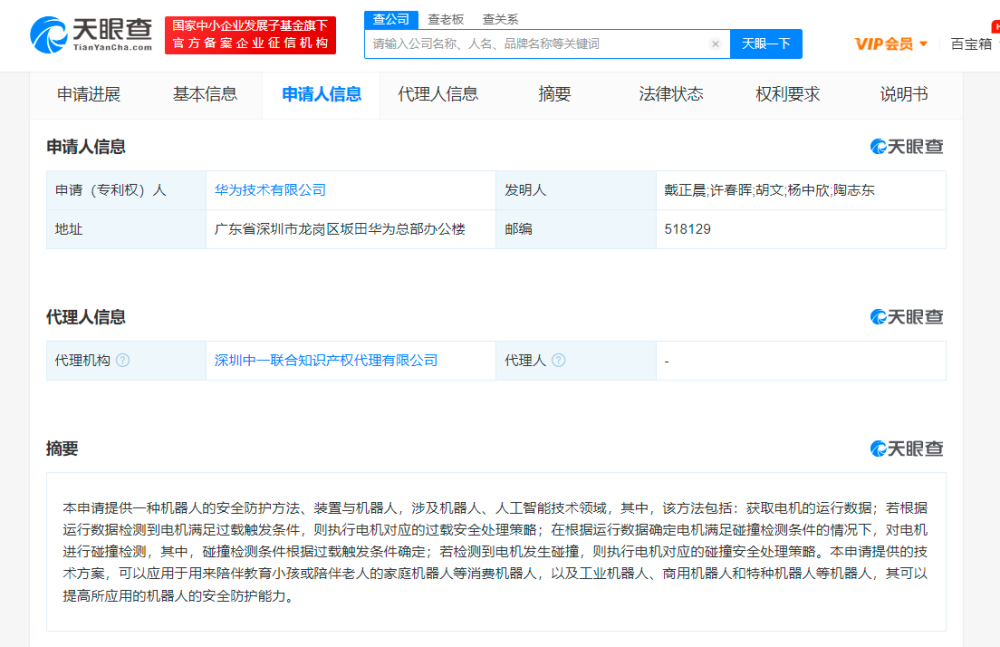The width and height of the screenshot is (1000, 647).
Task: Click the address 广东省深圳市龙岗区坂田华为总部办公楼
Action: [340, 229]
